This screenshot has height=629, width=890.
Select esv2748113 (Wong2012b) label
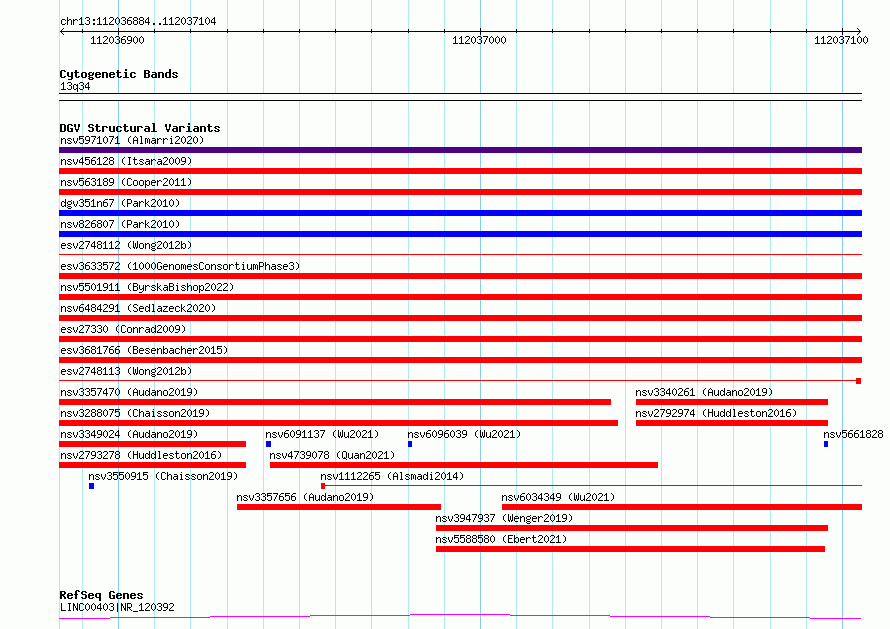tap(126, 371)
